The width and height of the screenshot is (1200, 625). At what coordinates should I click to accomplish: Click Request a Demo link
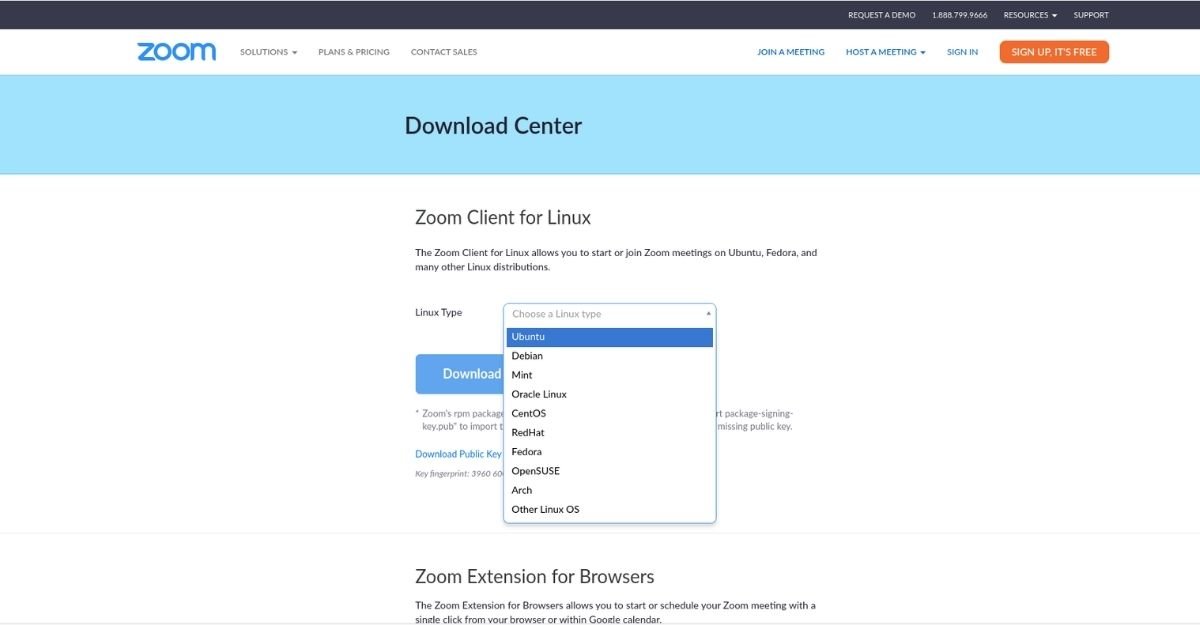pos(881,15)
